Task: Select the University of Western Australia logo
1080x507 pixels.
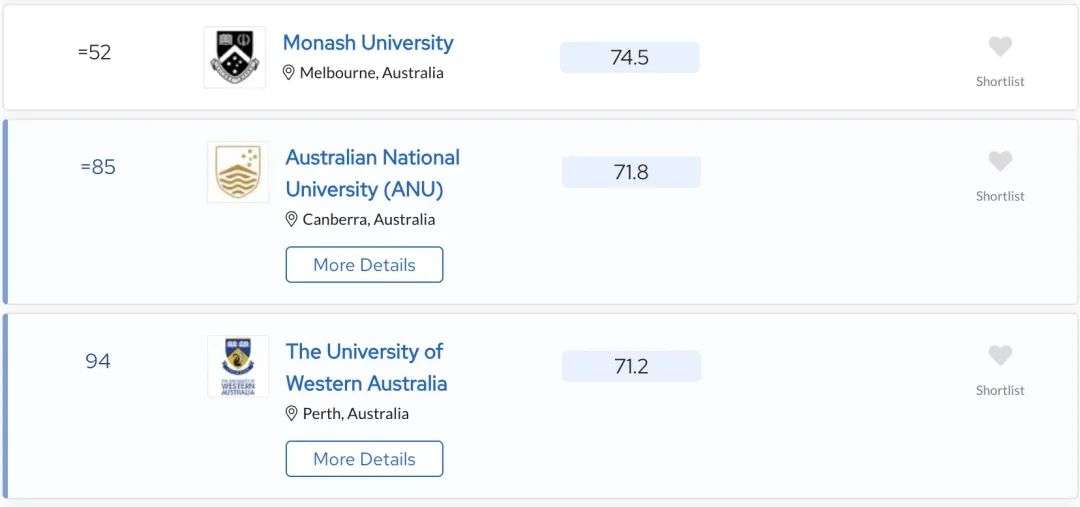Action: pos(238,366)
